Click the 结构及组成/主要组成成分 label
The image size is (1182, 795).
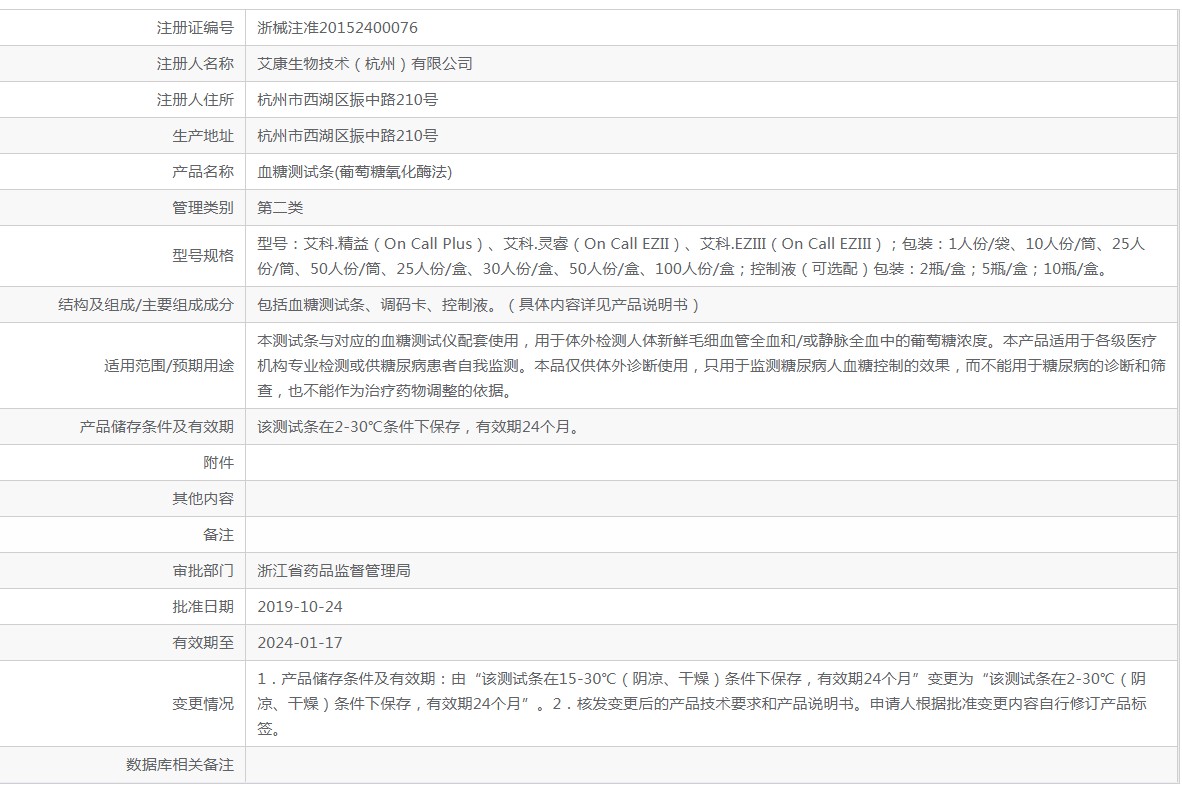(x=146, y=304)
